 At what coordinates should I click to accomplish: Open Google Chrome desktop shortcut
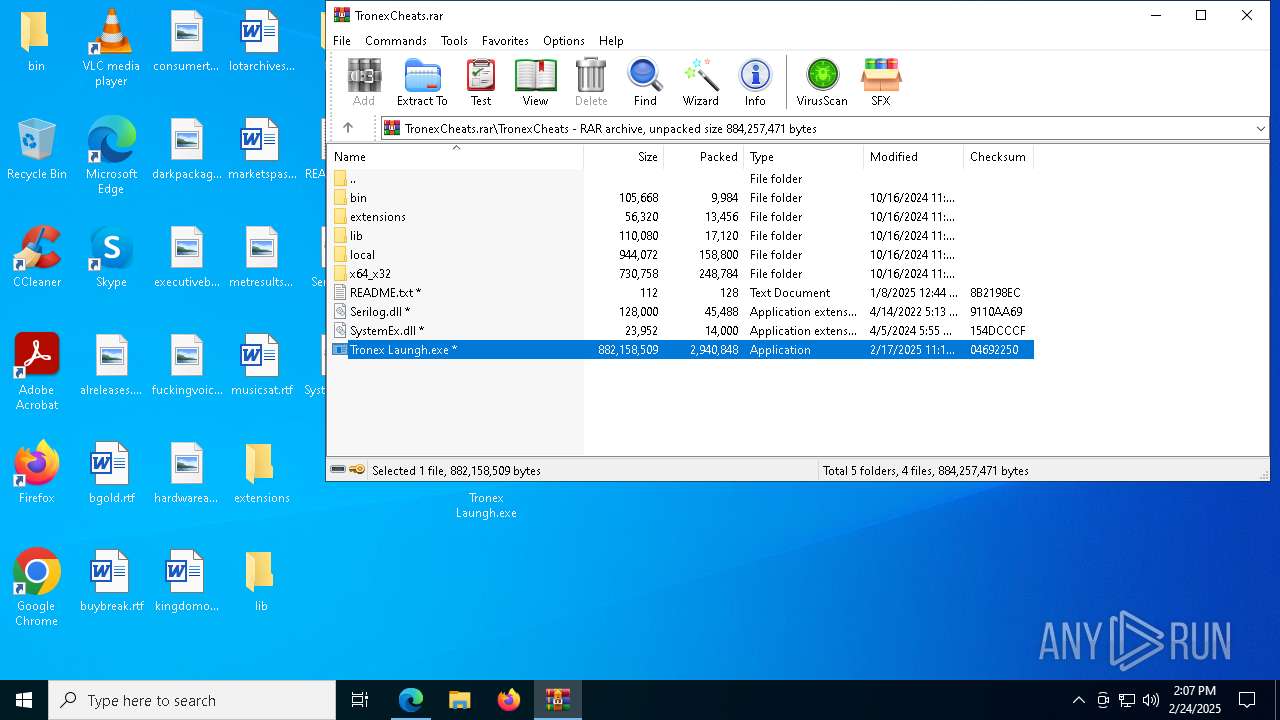(x=36, y=587)
